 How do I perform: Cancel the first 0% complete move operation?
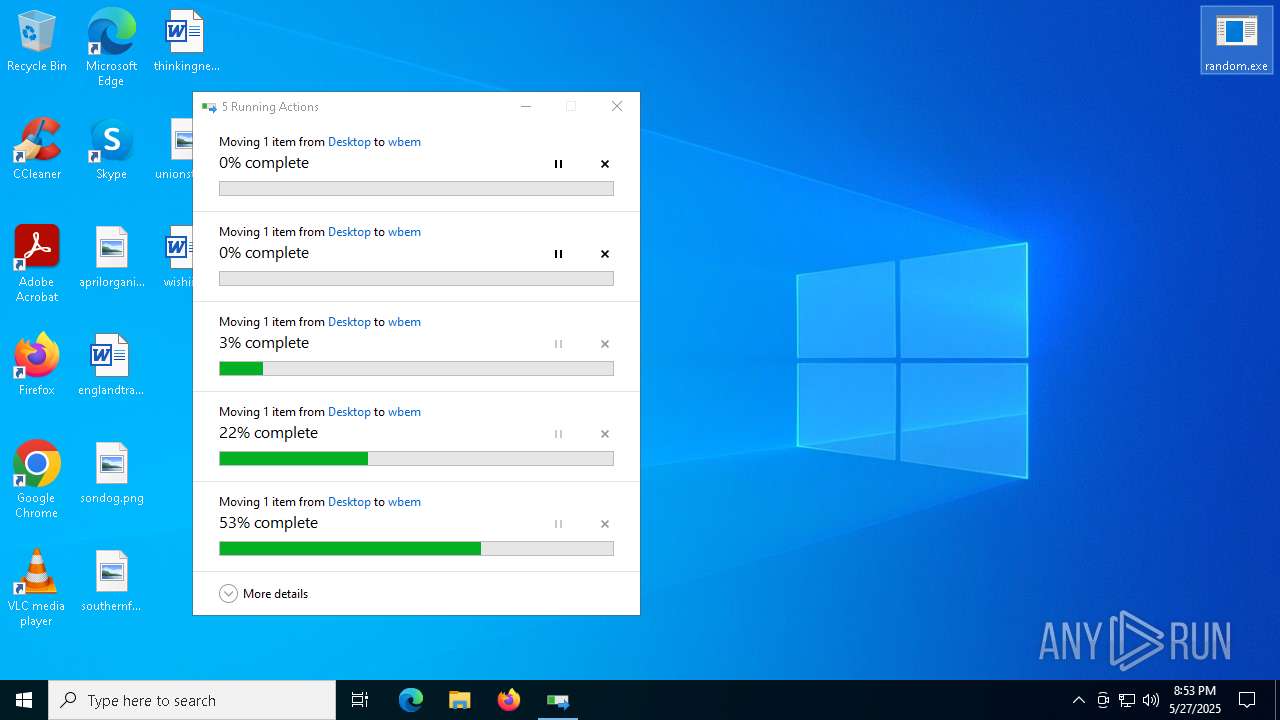click(x=604, y=164)
